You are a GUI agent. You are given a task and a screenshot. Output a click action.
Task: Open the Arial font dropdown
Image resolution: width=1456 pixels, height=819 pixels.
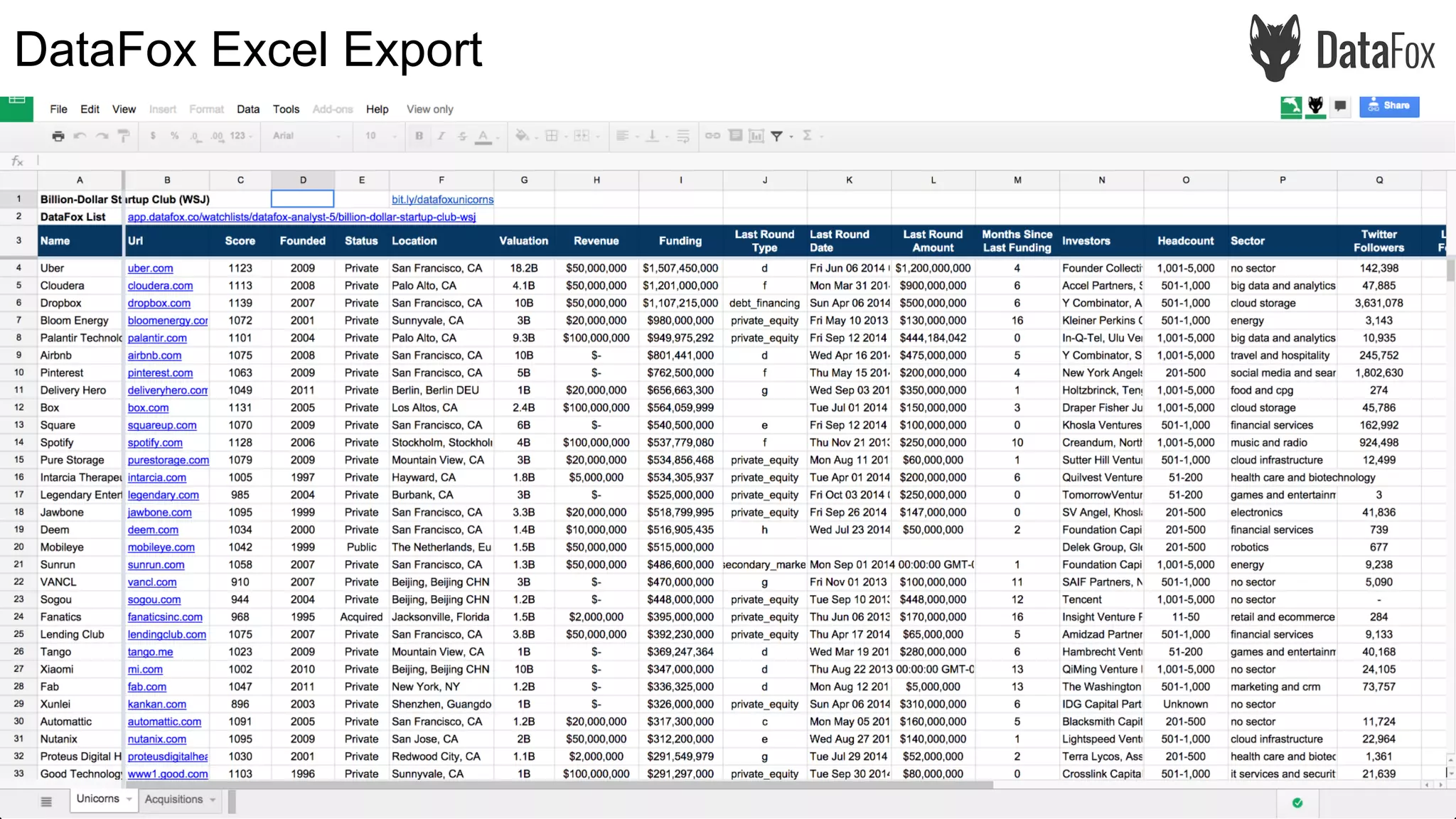pyautogui.click(x=306, y=136)
